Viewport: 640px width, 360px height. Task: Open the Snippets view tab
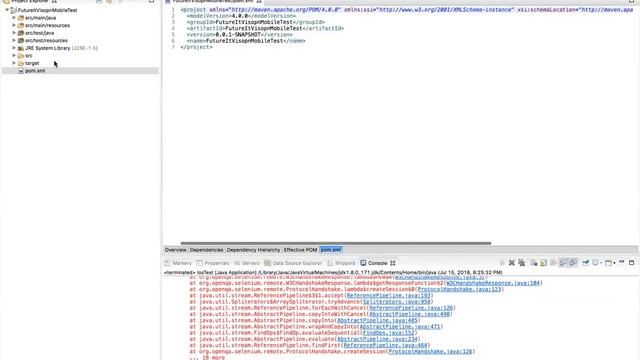[x=342, y=263]
